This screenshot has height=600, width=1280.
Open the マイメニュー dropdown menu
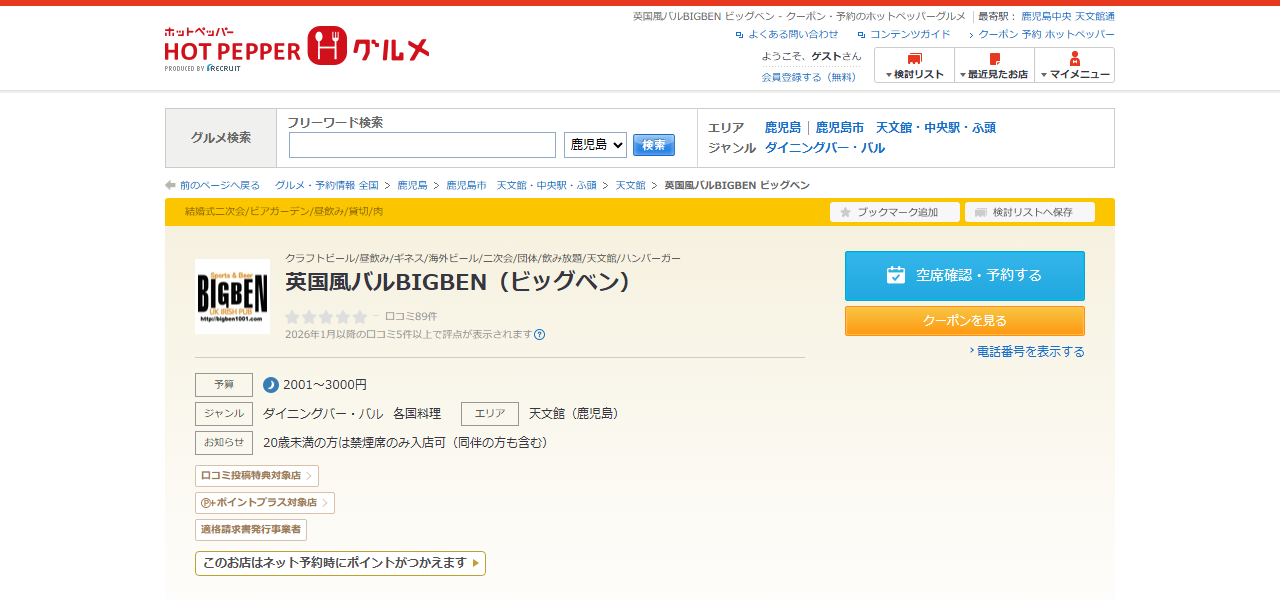tap(1074, 65)
